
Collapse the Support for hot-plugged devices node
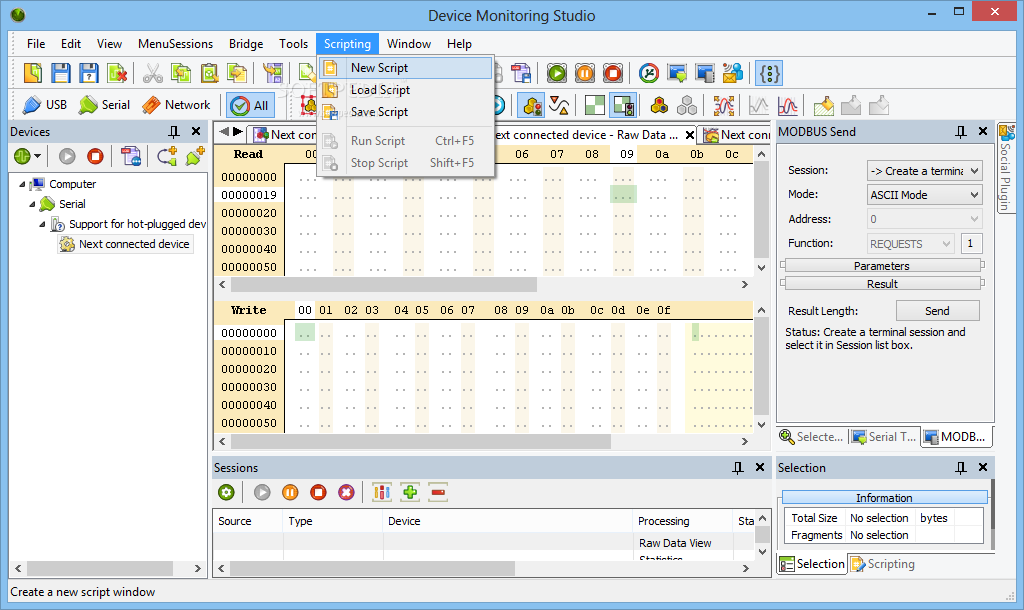(42, 224)
